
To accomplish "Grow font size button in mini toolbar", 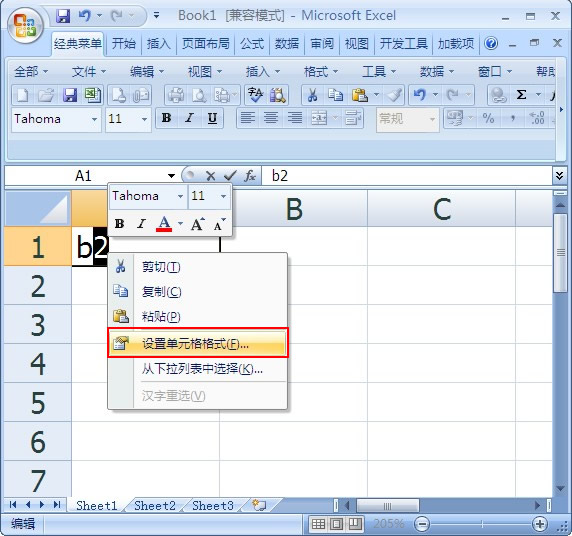I will [x=197, y=224].
